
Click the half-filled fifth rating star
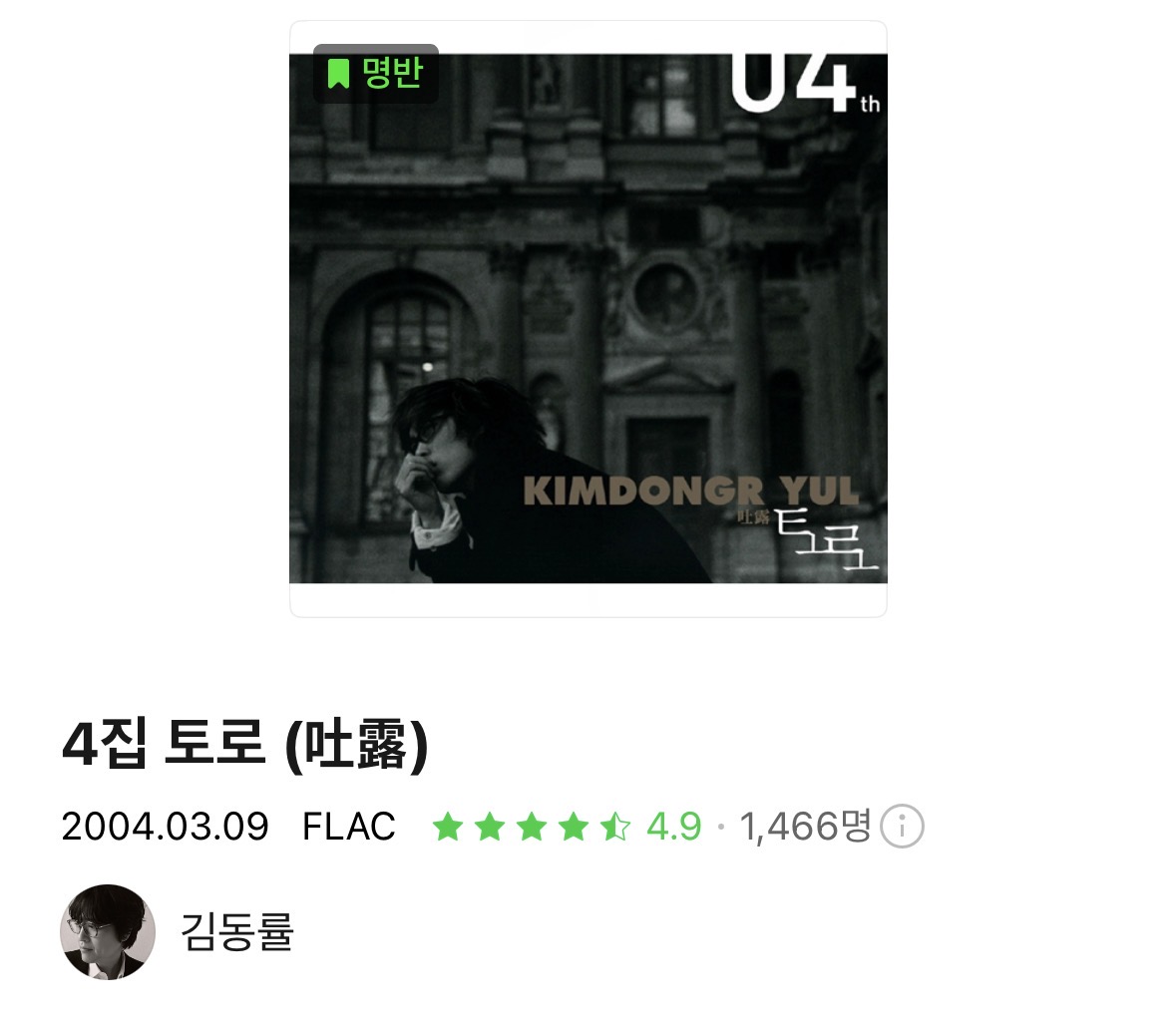click(615, 827)
